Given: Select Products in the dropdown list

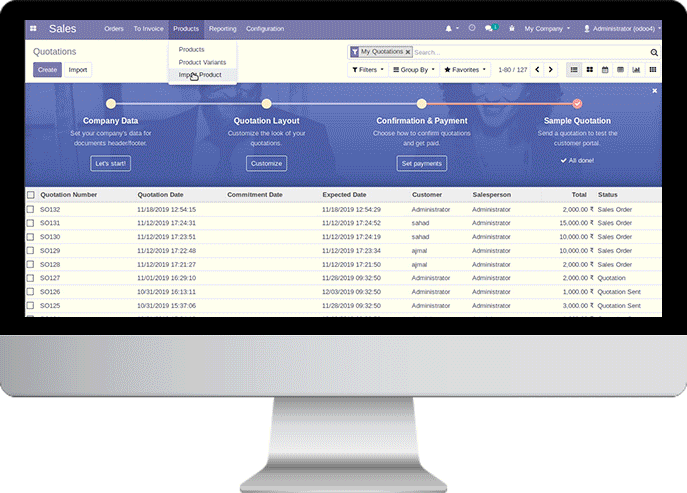Looking at the screenshot, I should 191,50.
